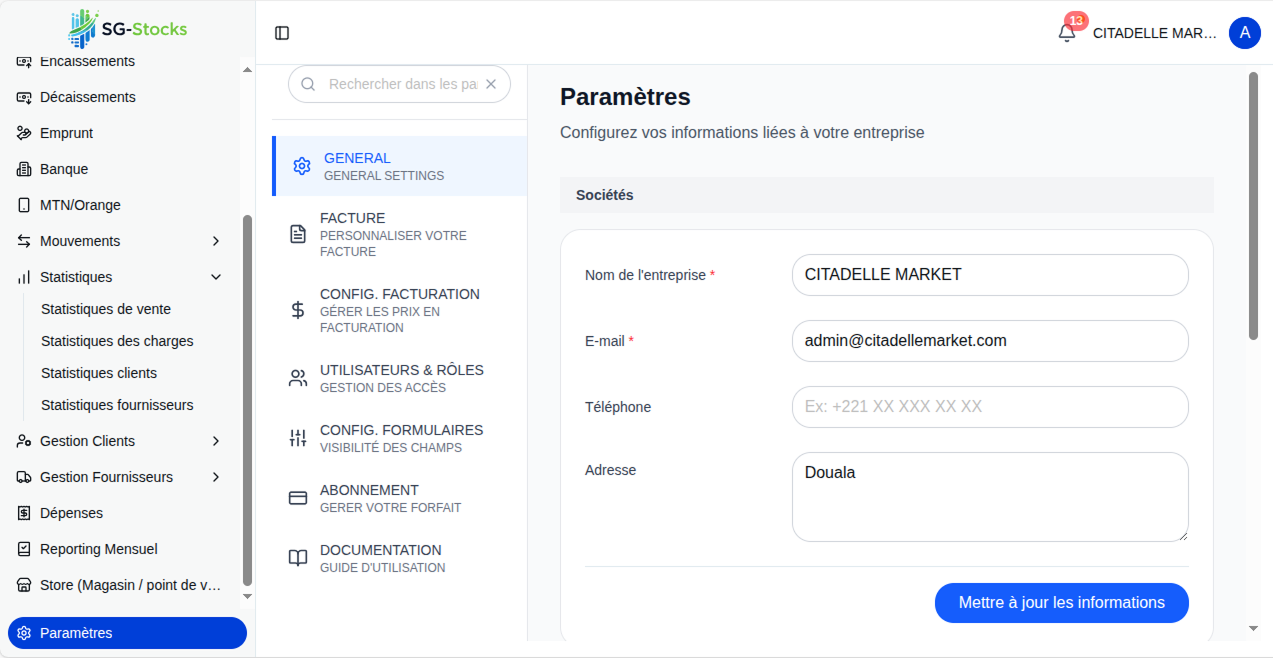The width and height of the screenshot is (1273, 658).
Task: Click the Utilisateurs & Rôles people icon
Action: (298, 378)
